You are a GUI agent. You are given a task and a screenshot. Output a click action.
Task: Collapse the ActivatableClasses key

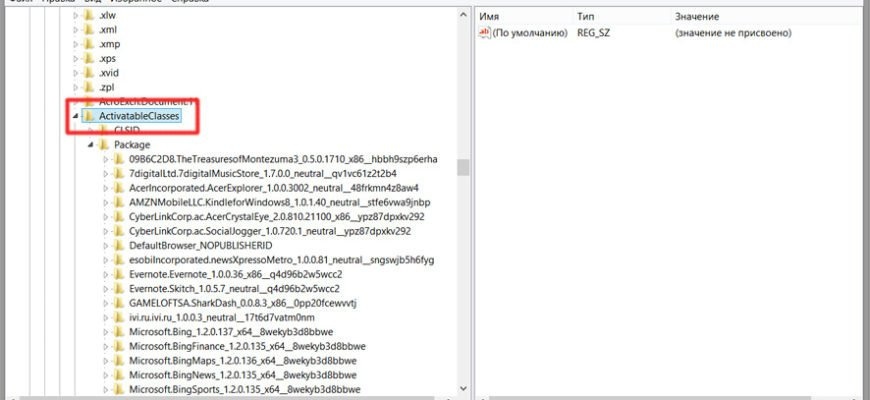pos(75,117)
